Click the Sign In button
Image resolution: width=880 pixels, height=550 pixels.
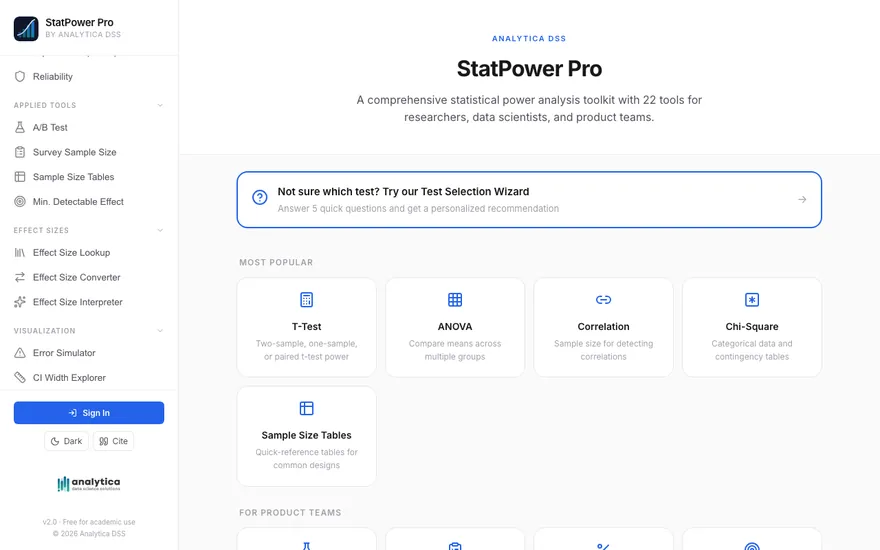tap(89, 412)
